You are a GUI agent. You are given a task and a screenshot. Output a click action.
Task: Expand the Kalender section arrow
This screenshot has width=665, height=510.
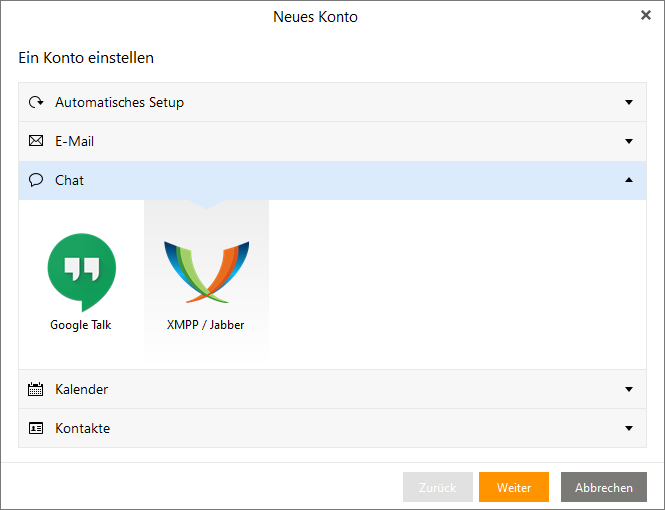coord(629,389)
